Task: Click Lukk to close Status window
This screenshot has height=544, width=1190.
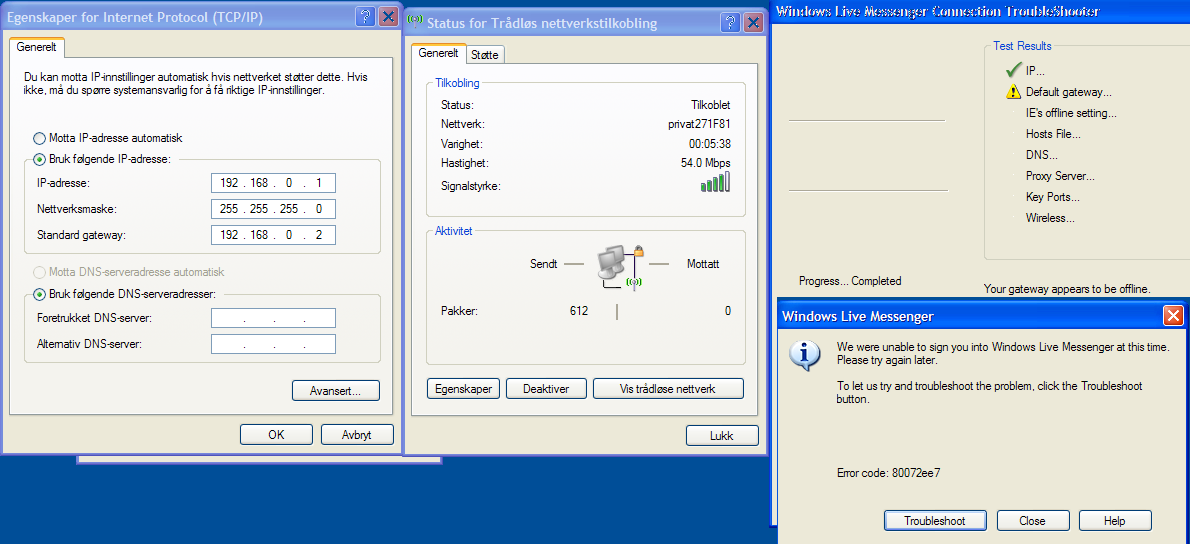Action: pyautogui.click(x=722, y=436)
